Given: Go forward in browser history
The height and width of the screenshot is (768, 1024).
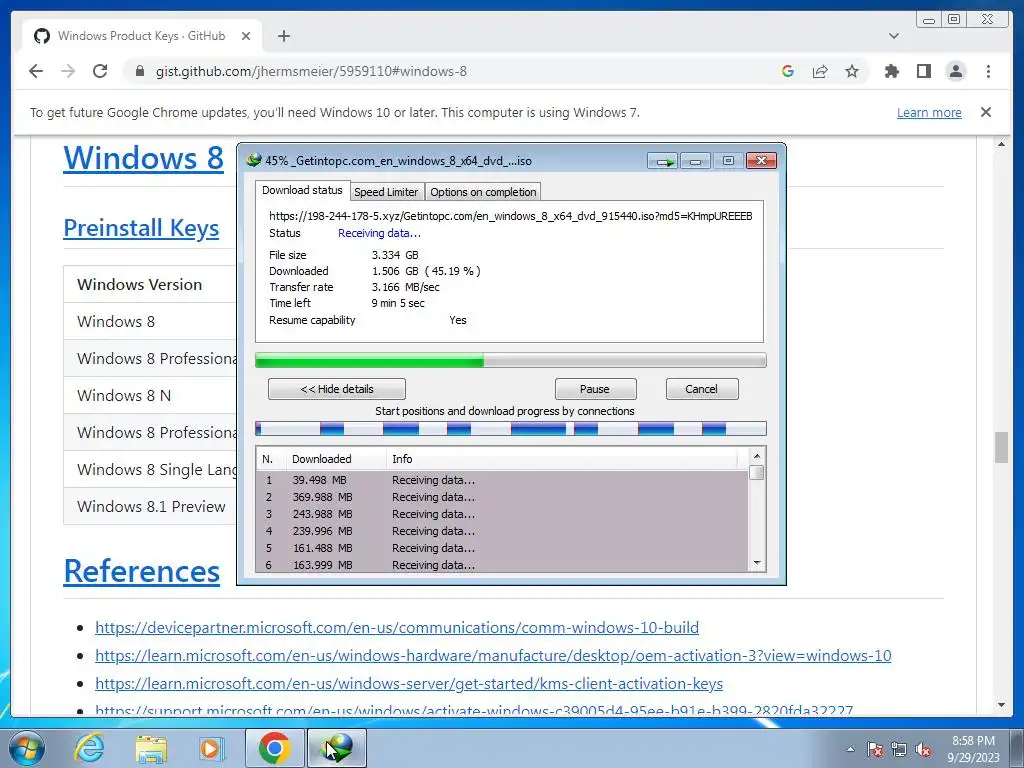Looking at the screenshot, I should [x=68, y=71].
